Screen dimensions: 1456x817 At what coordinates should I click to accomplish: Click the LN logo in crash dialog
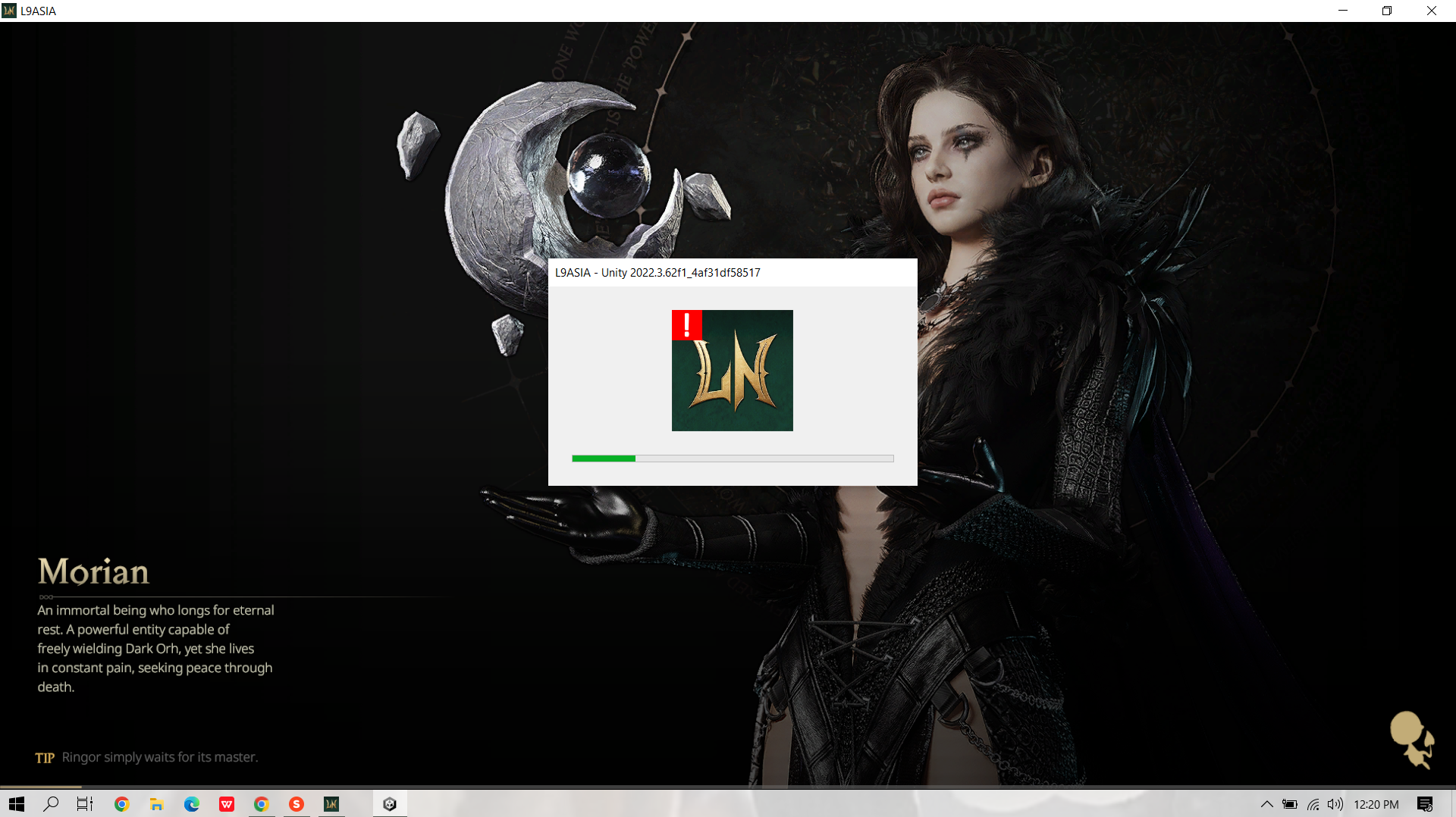(x=733, y=371)
